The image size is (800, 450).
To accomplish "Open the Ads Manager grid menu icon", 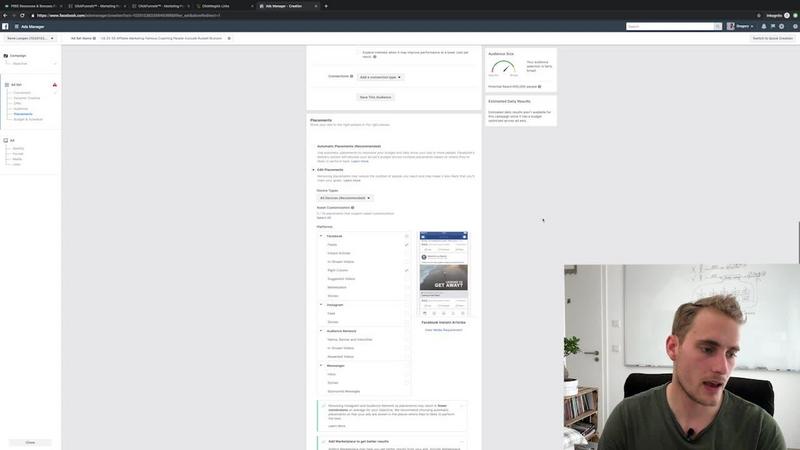I will click(x=17, y=27).
